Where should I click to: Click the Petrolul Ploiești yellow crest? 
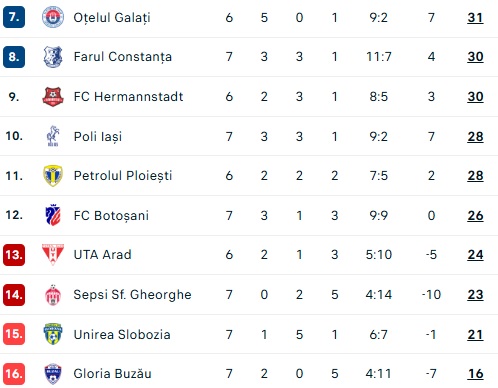(x=53, y=176)
